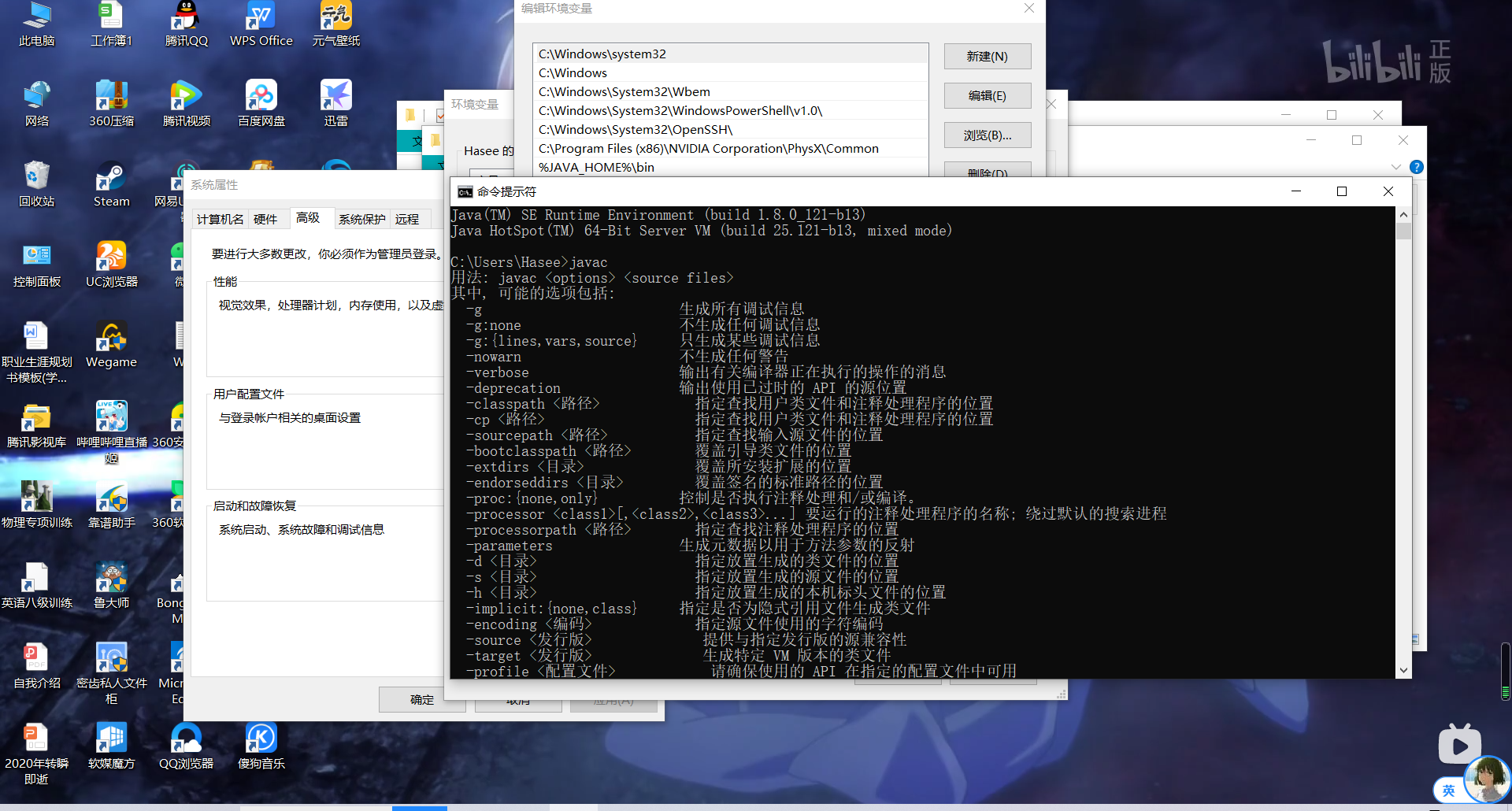This screenshot has height=811, width=1512.
Task: Launch WPS Office from the desktop
Action: click(261, 24)
